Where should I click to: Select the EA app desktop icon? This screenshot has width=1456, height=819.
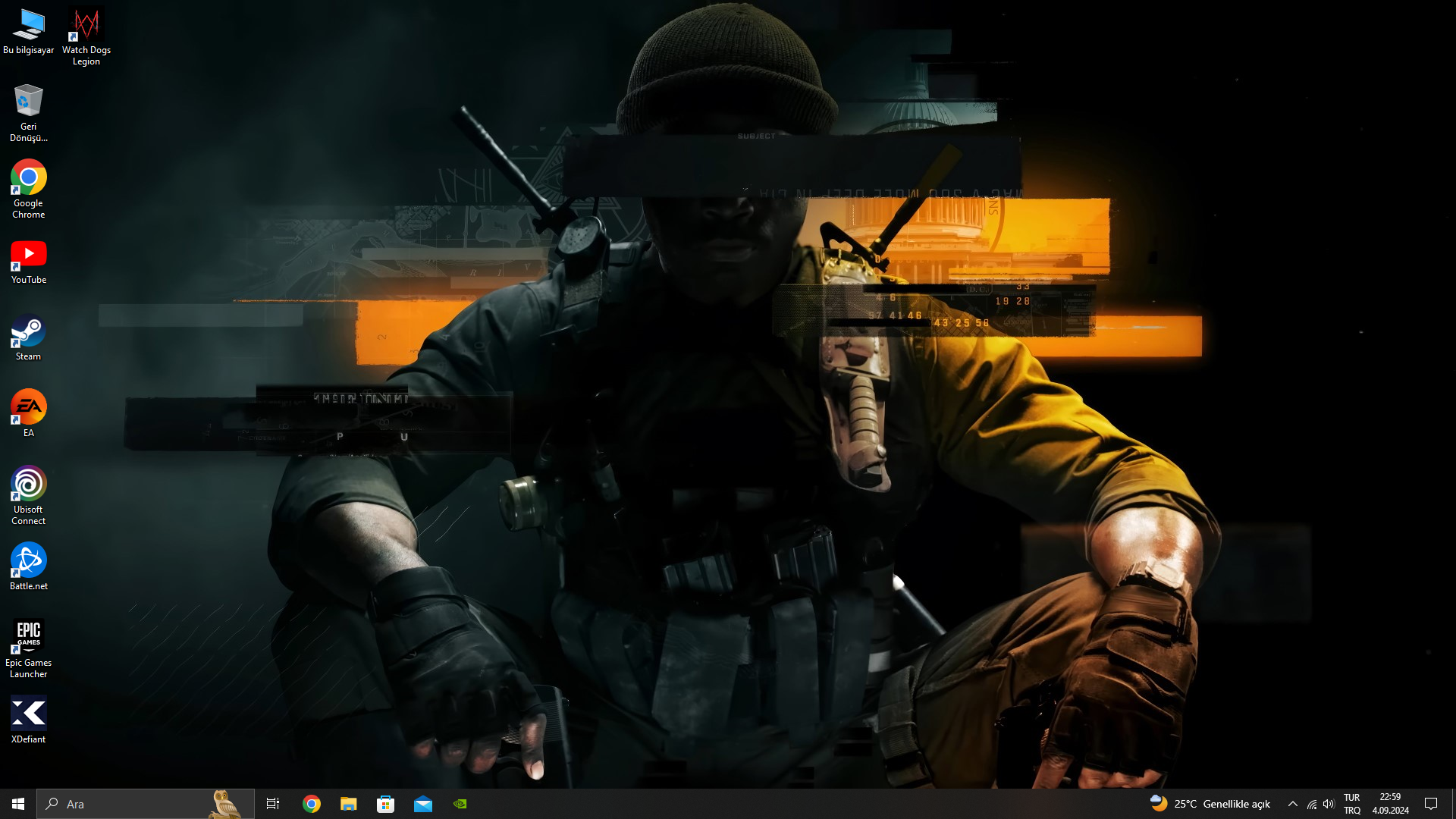[29, 409]
